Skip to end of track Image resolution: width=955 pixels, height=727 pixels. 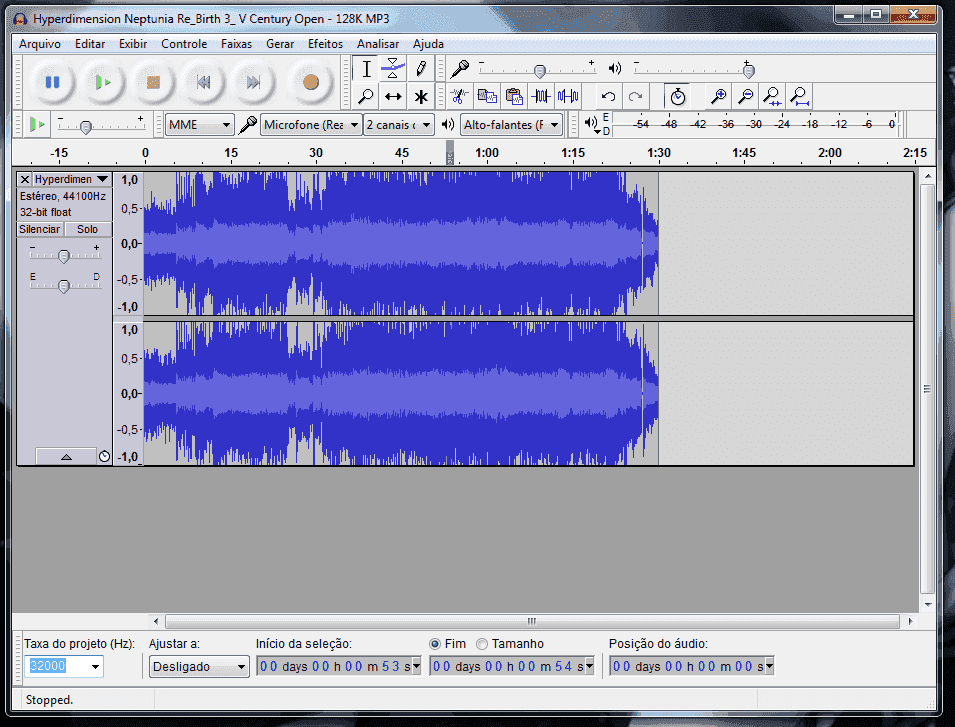point(253,82)
